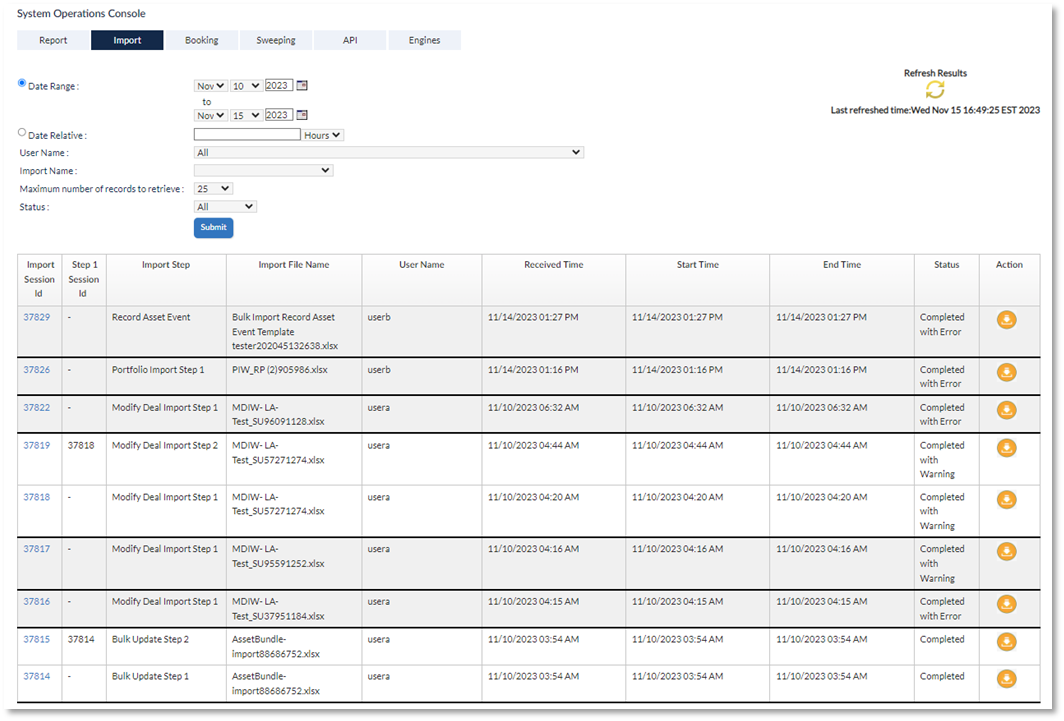The width and height of the screenshot is (1064, 721).
Task: Open calendar picker for start date
Action: [302, 85]
